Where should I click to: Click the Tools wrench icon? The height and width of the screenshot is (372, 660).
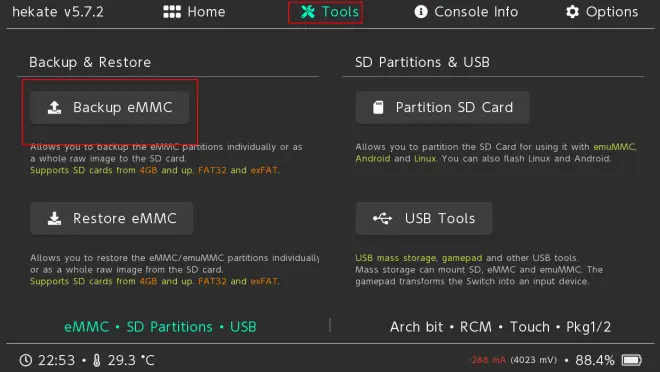[308, 12]
